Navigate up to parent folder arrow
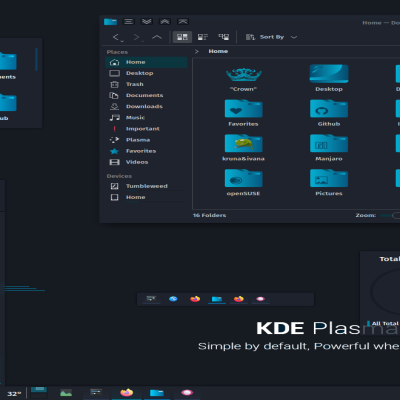The image size is (400, 400). (157, 37)
